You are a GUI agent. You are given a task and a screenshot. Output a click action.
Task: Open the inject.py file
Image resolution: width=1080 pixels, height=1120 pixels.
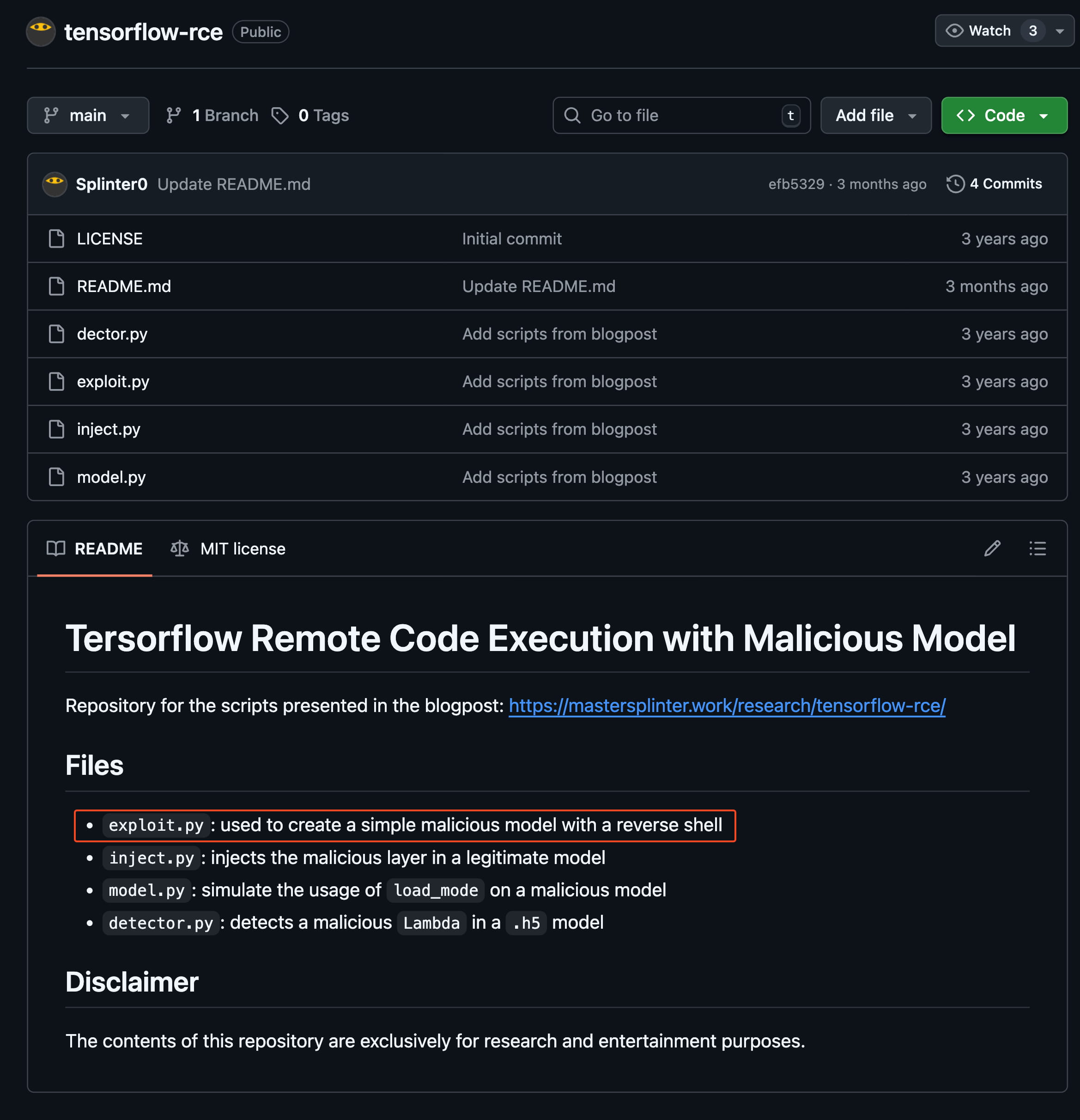coord(109,429)
